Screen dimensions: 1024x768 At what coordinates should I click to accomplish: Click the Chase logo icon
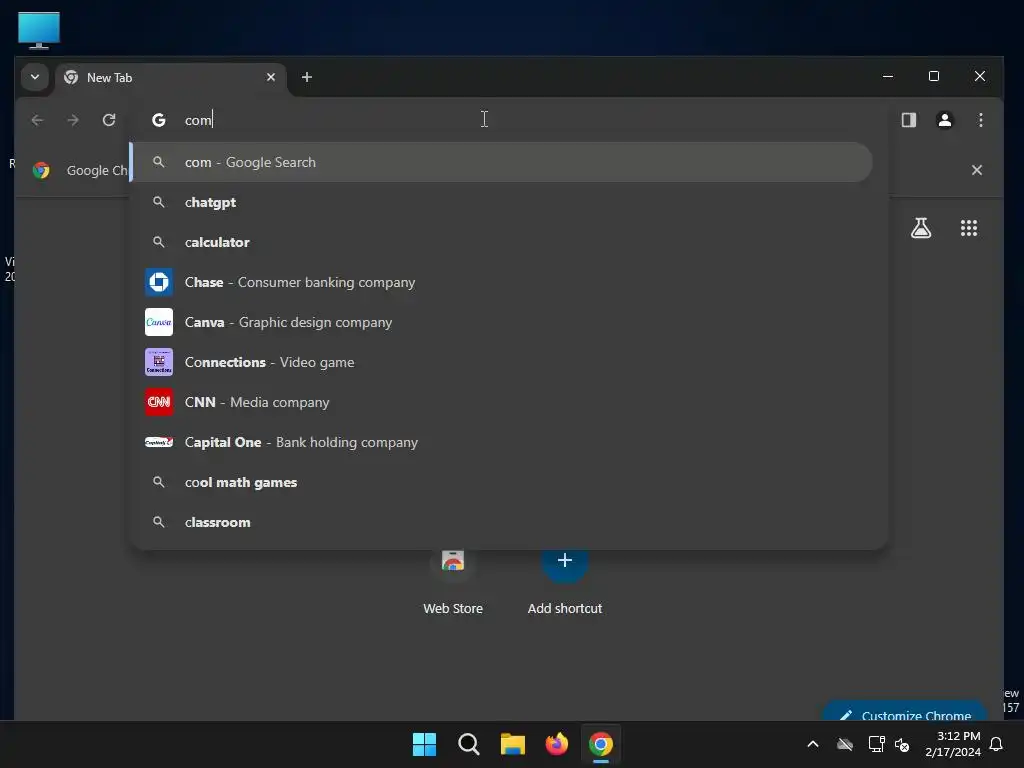coord(159,282)
